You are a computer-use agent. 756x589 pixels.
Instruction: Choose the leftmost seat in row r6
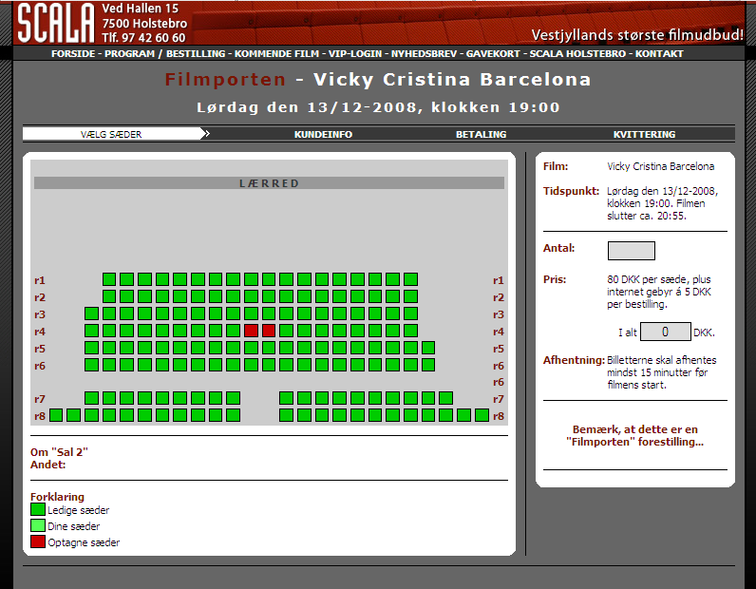(92, 365)
